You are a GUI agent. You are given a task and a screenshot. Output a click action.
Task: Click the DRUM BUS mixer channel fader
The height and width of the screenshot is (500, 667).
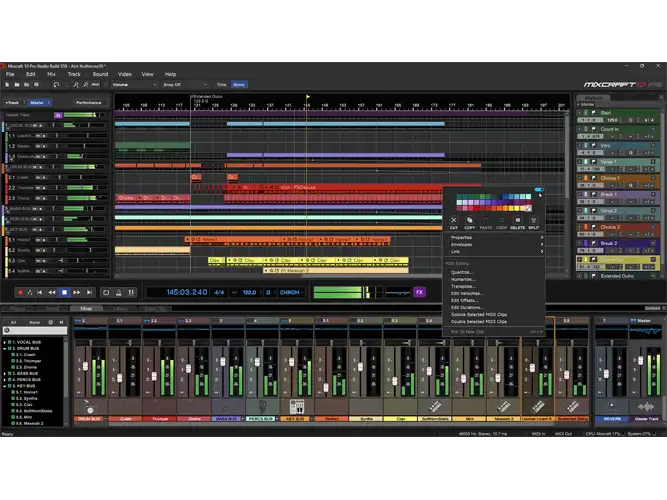pyautogui.click(x=85, y=366)
